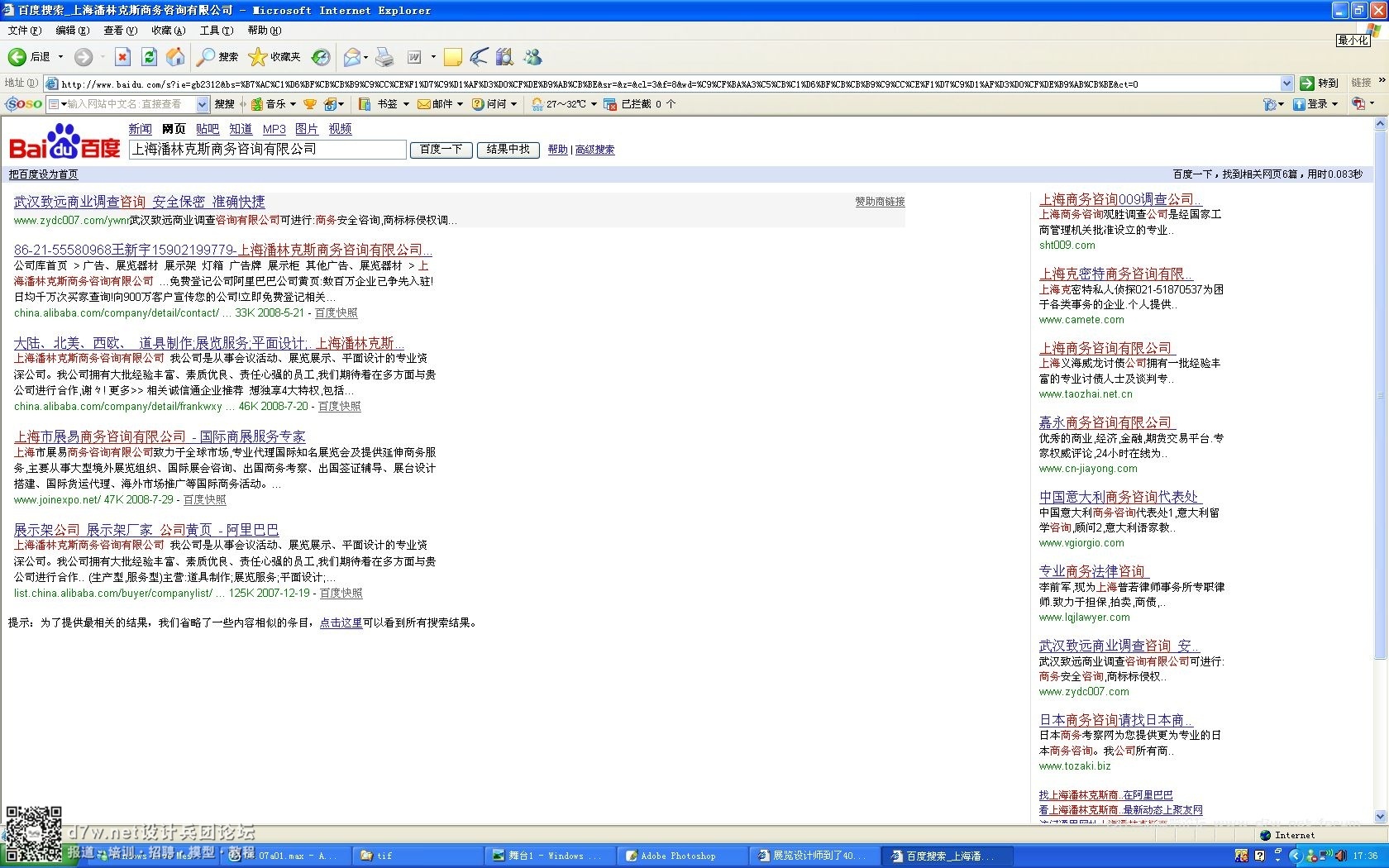This screenshot has width=1389, height=868.
Task: Open the 登录 dropdown in Soso toolbar
Action: (1334, 104)
